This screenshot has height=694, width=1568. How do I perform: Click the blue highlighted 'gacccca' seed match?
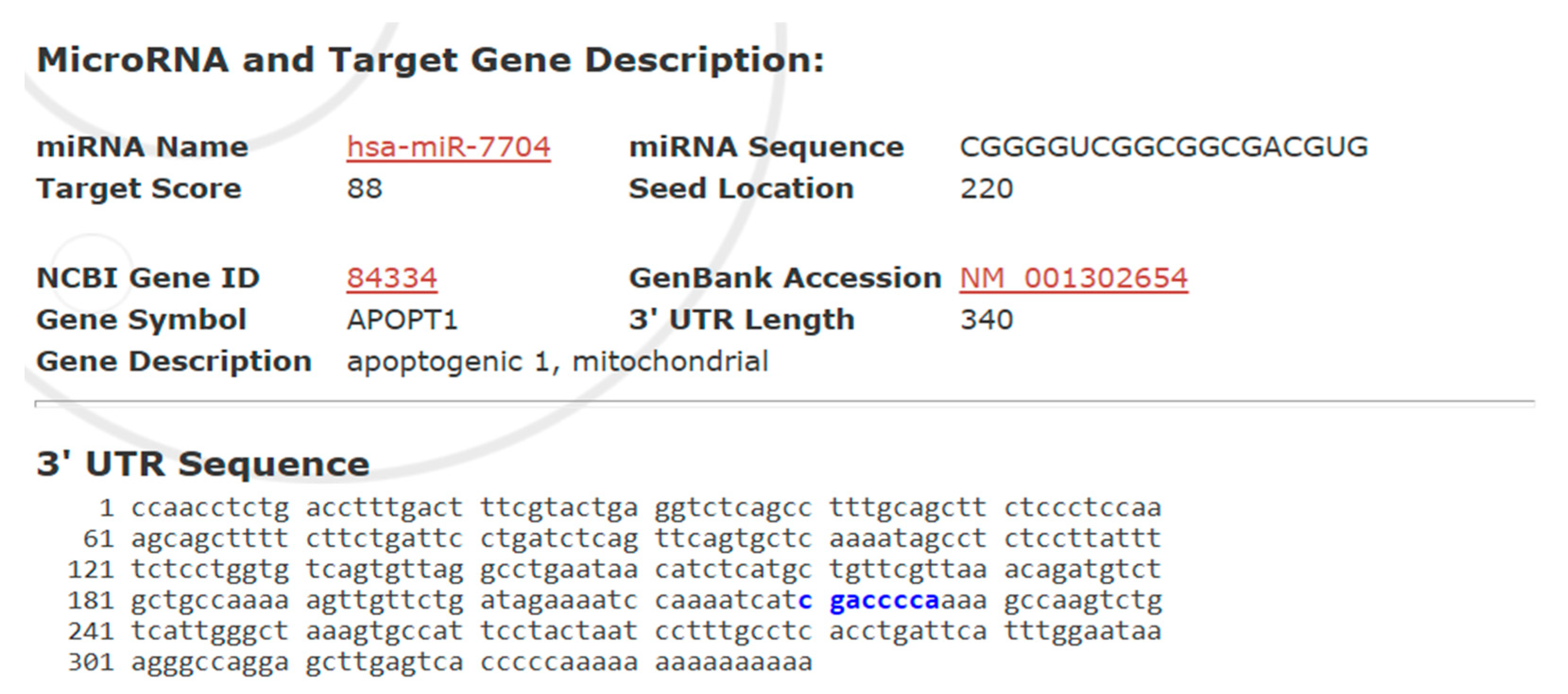coord(884,601)
